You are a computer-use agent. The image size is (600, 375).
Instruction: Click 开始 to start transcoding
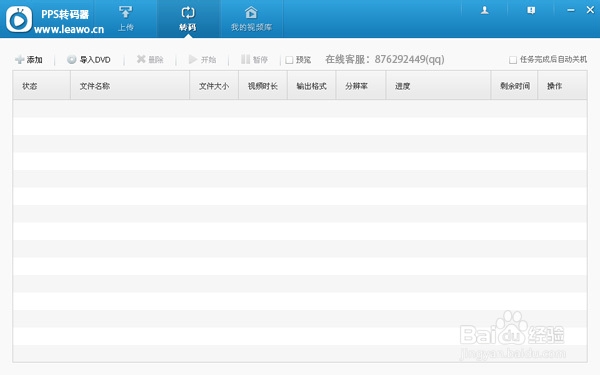tap(202, 59)
